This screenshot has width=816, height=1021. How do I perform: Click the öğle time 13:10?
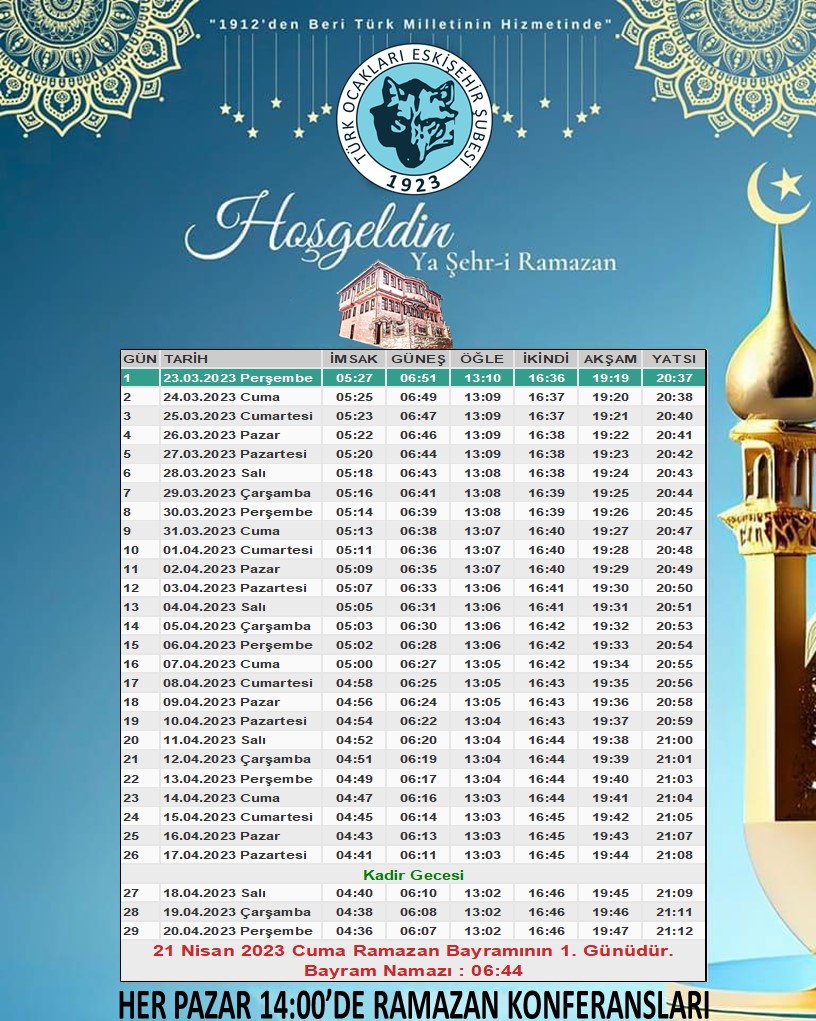pos(483,378)
